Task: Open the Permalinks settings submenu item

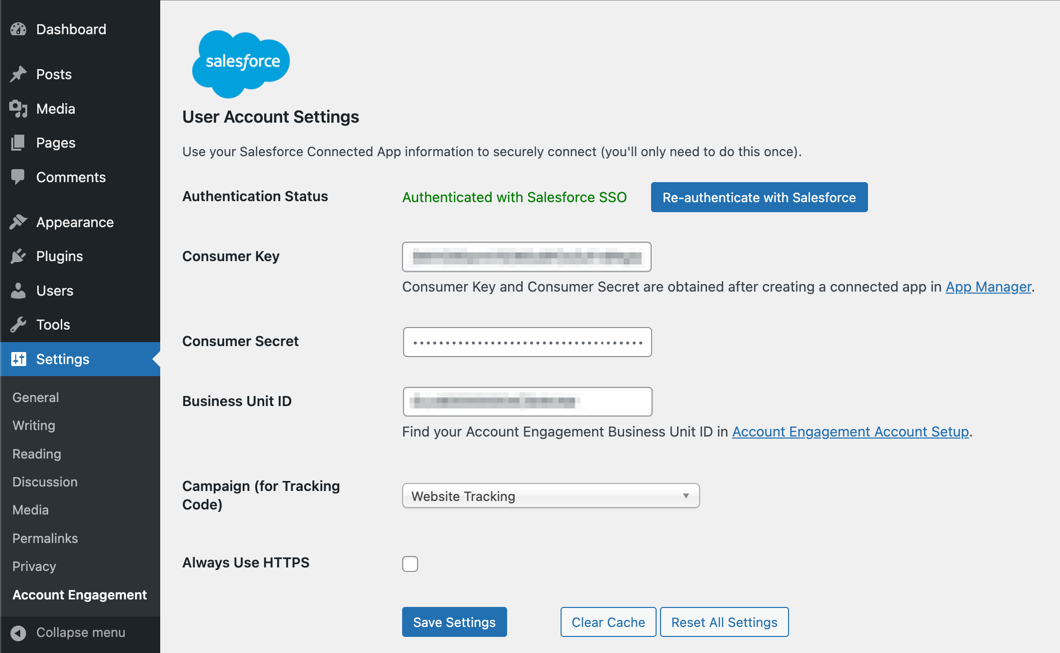Action: pyautogui.click(x=45, y=538)
